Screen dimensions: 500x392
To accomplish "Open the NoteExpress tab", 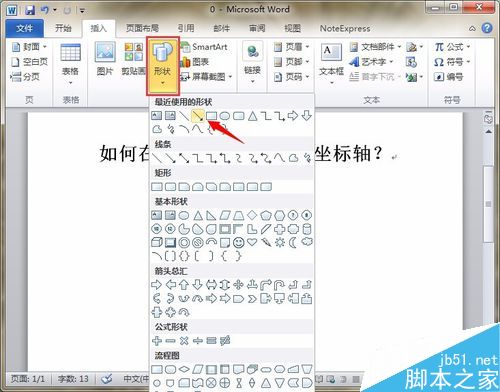I will (345, 28).
